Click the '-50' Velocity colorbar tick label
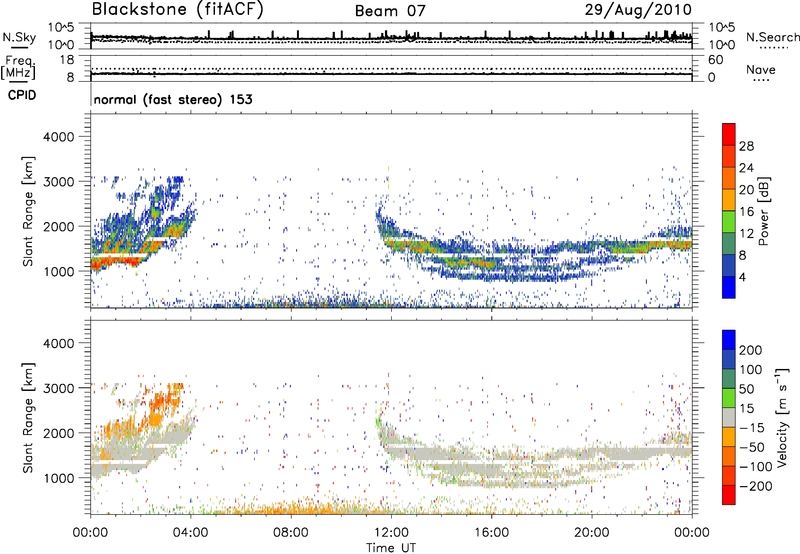 752,447
